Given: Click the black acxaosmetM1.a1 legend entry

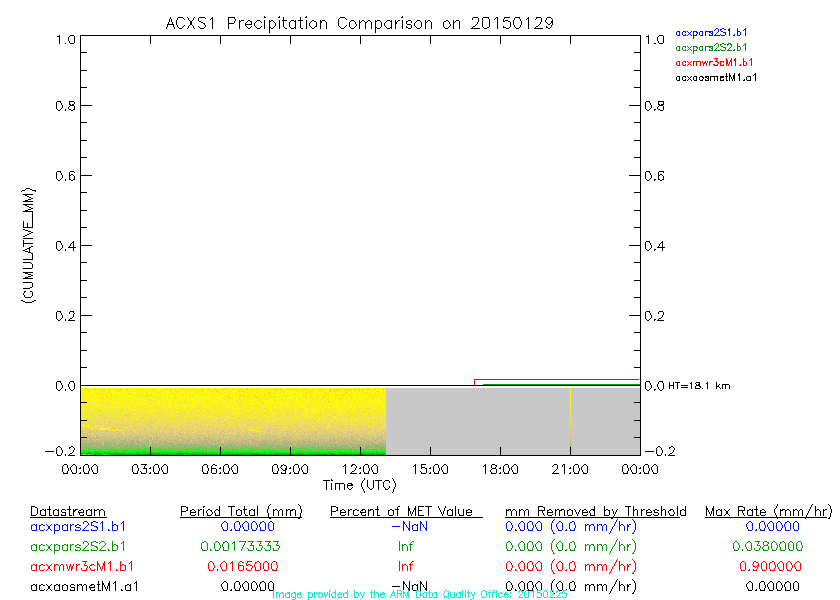Looking at the screenshot, I should pos(716,77).
